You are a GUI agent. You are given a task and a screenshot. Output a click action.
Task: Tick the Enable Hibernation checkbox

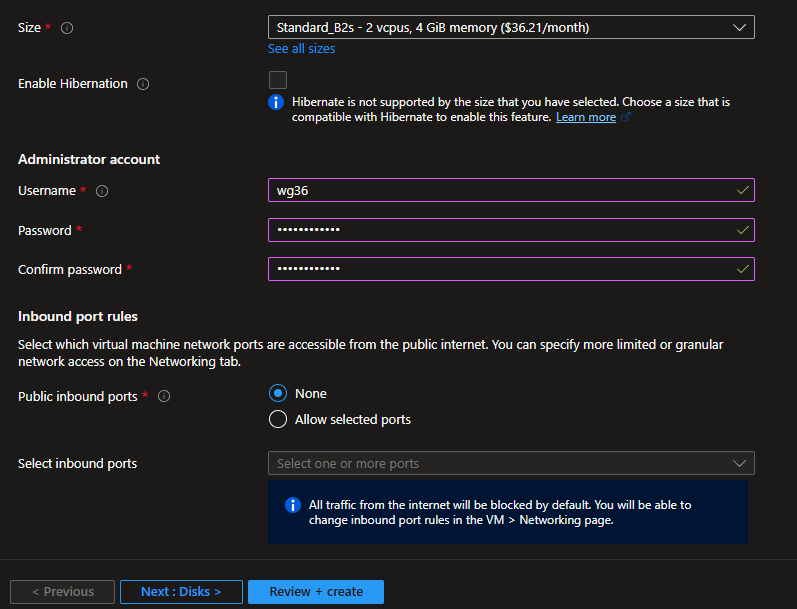[278, 80]
